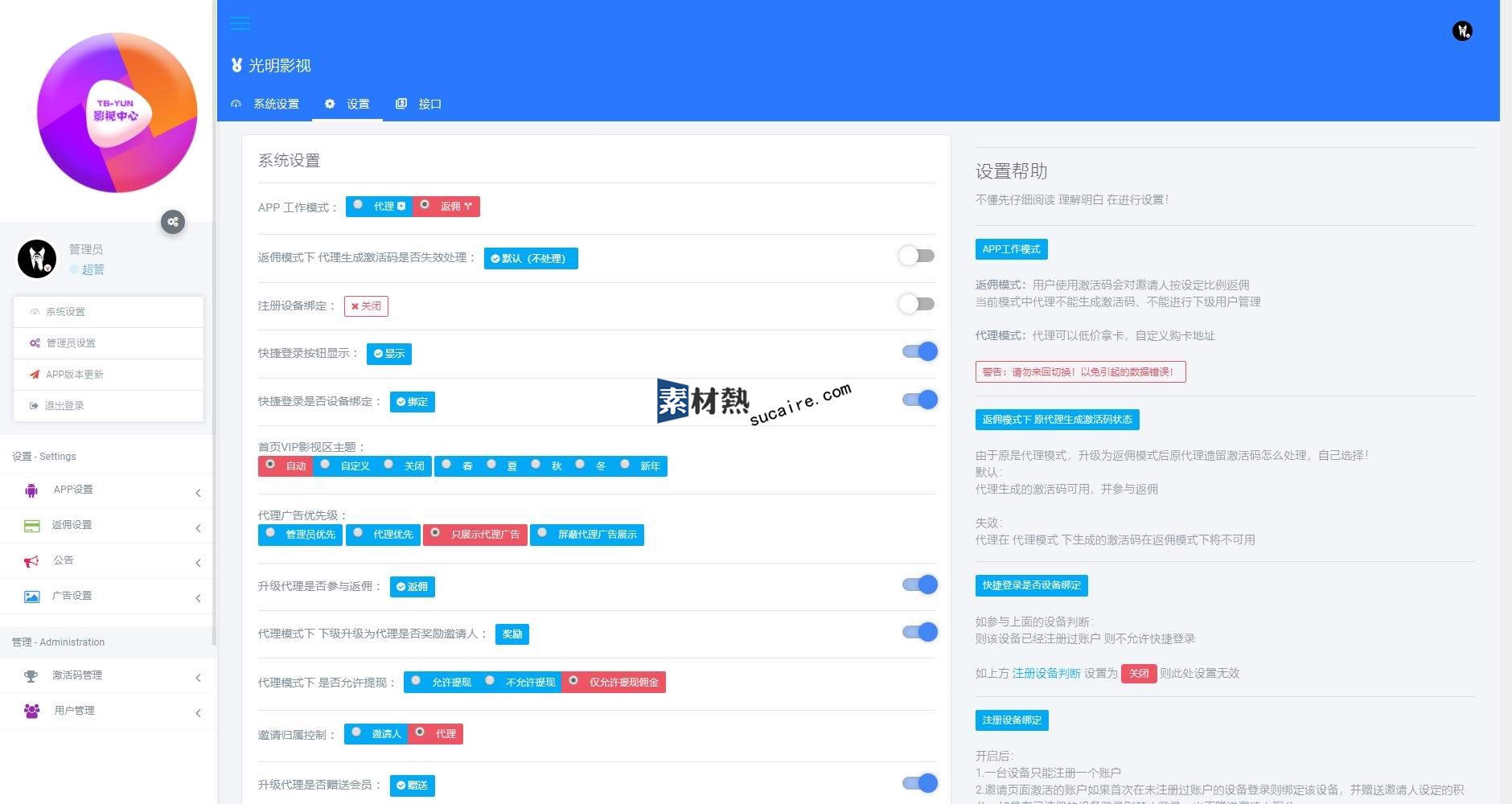This screenshot has height=804, width=1512.
Task: Click the gear cog button under logo
Action: (173, 222)
